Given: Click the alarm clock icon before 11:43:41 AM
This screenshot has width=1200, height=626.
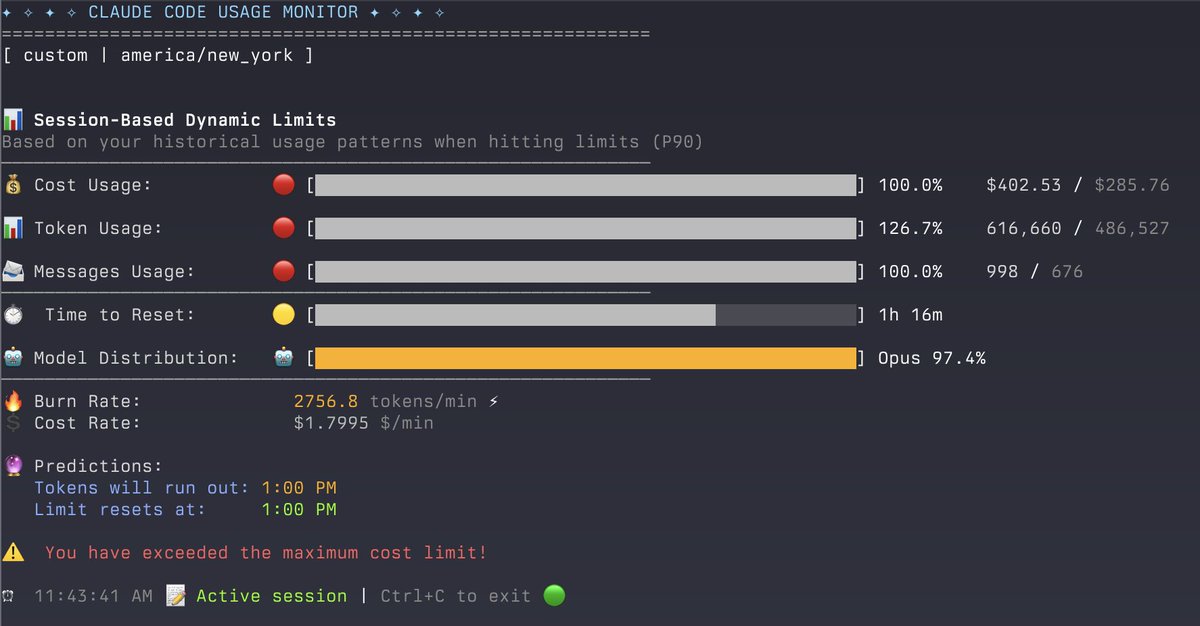Looking at the screenshot, I should 9,596.
